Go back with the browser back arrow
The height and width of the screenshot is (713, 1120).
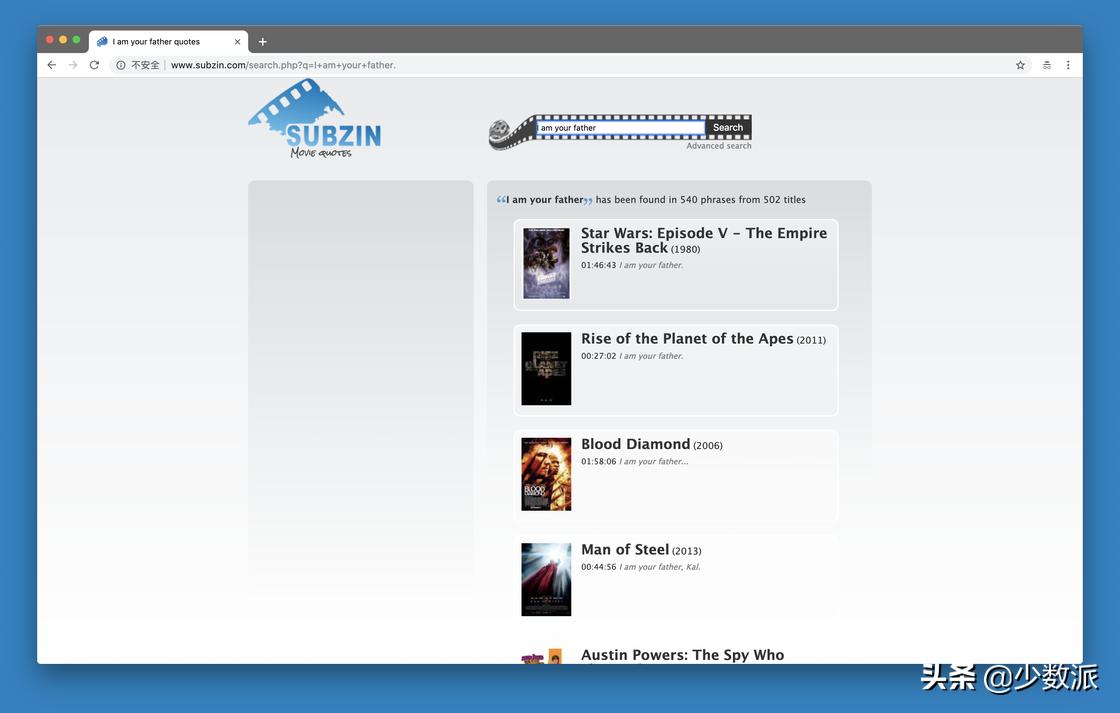[51, 65]
